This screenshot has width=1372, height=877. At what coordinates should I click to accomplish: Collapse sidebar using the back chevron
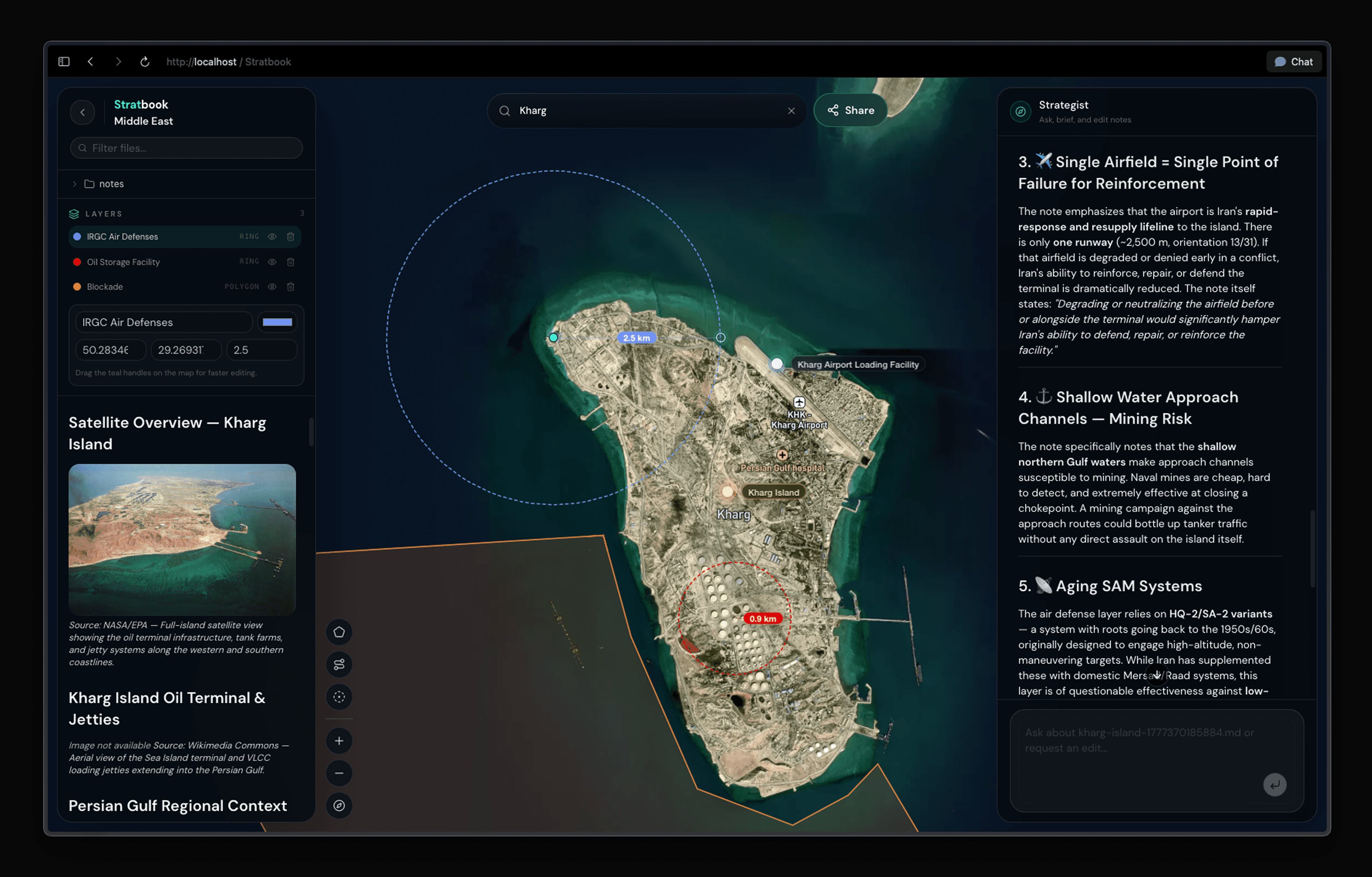click(83, 112)
